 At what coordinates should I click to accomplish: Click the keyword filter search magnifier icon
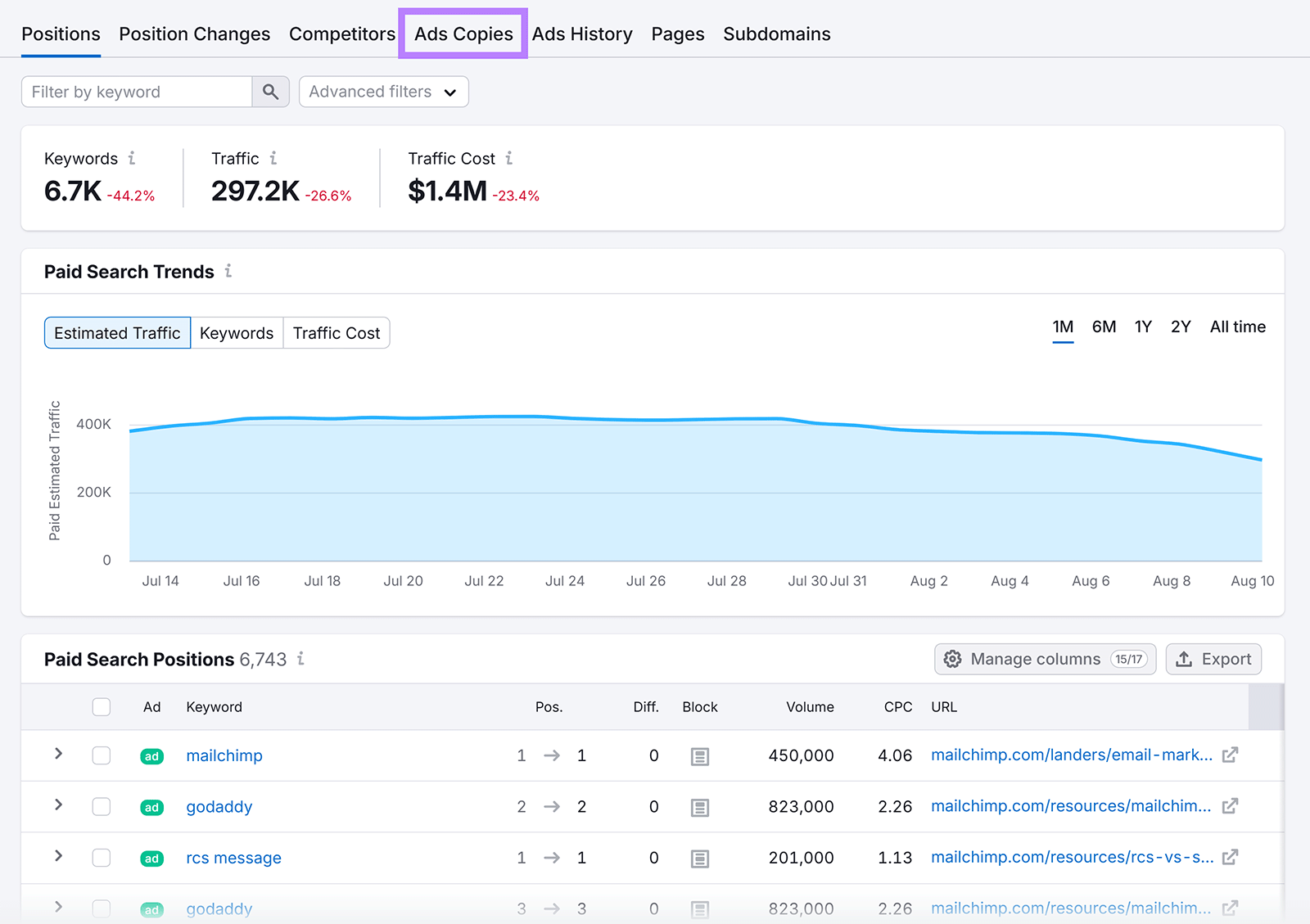pos(270,92)
